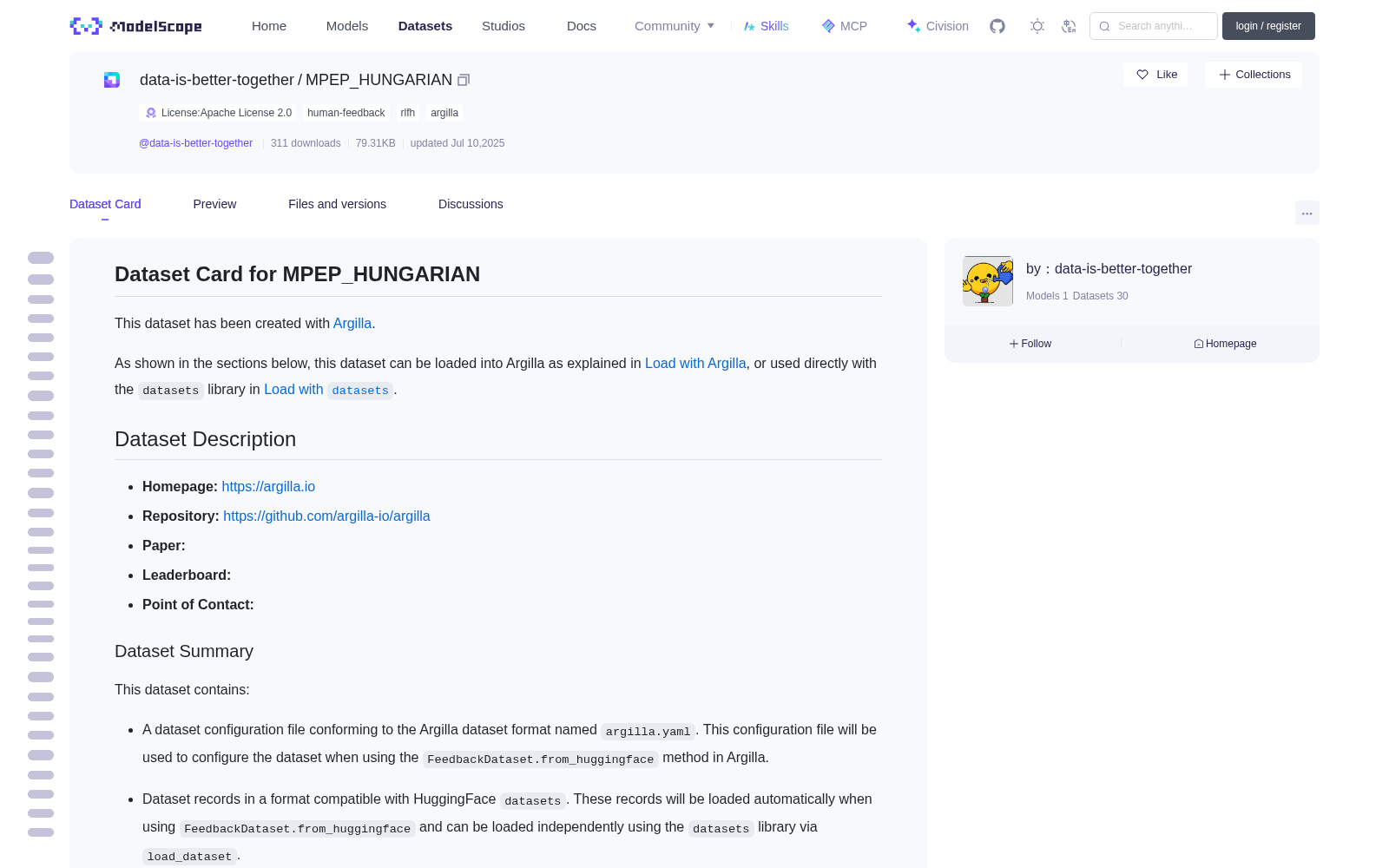Expand the Community dropdown
This screenshot has width=1389, height=868.
coord(675,26)
